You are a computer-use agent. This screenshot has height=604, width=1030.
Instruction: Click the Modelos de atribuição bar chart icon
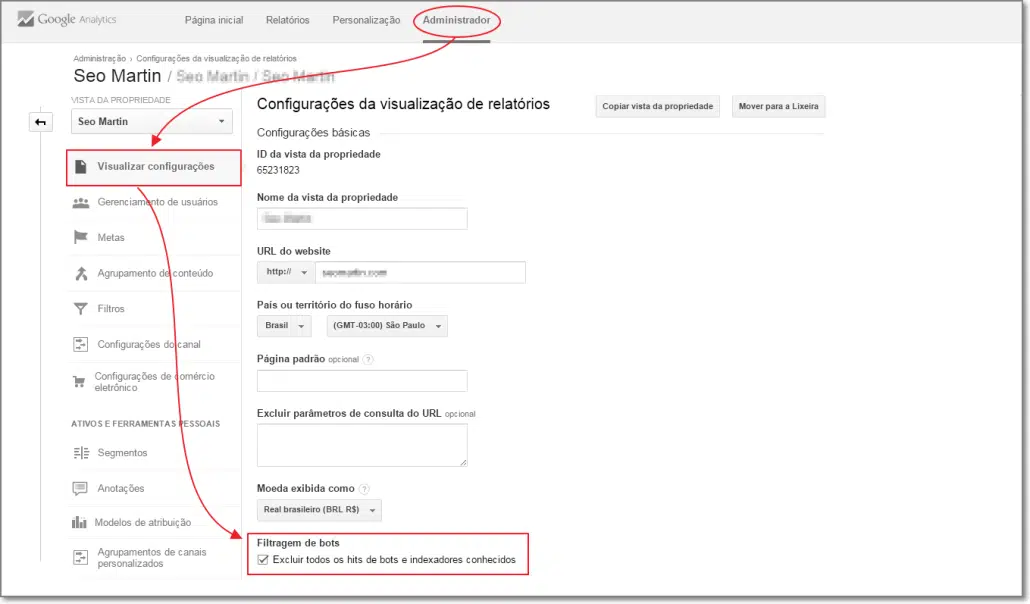[79, 522]
